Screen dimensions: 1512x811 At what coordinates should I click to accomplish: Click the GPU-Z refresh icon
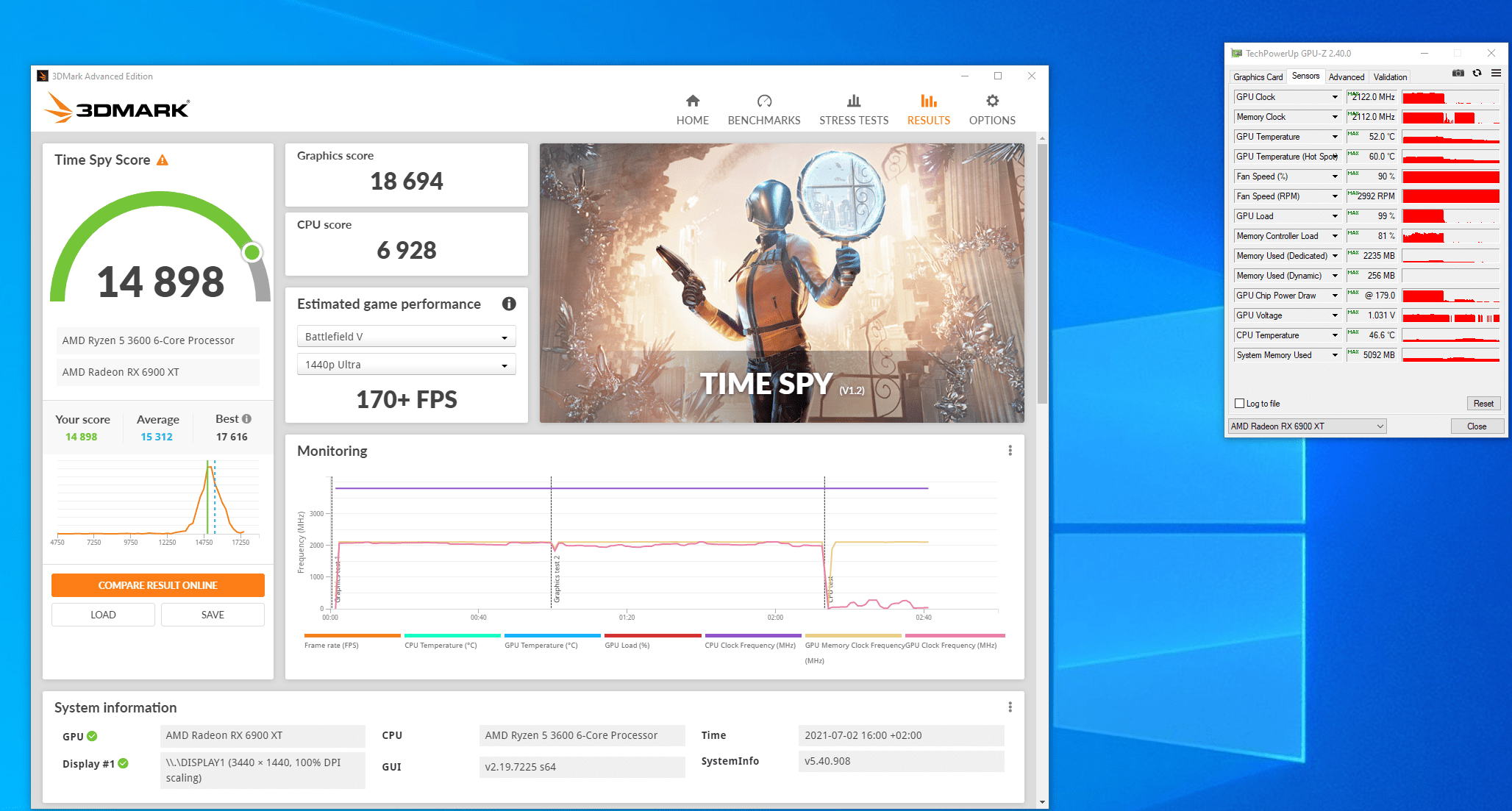coord(1477,74)
